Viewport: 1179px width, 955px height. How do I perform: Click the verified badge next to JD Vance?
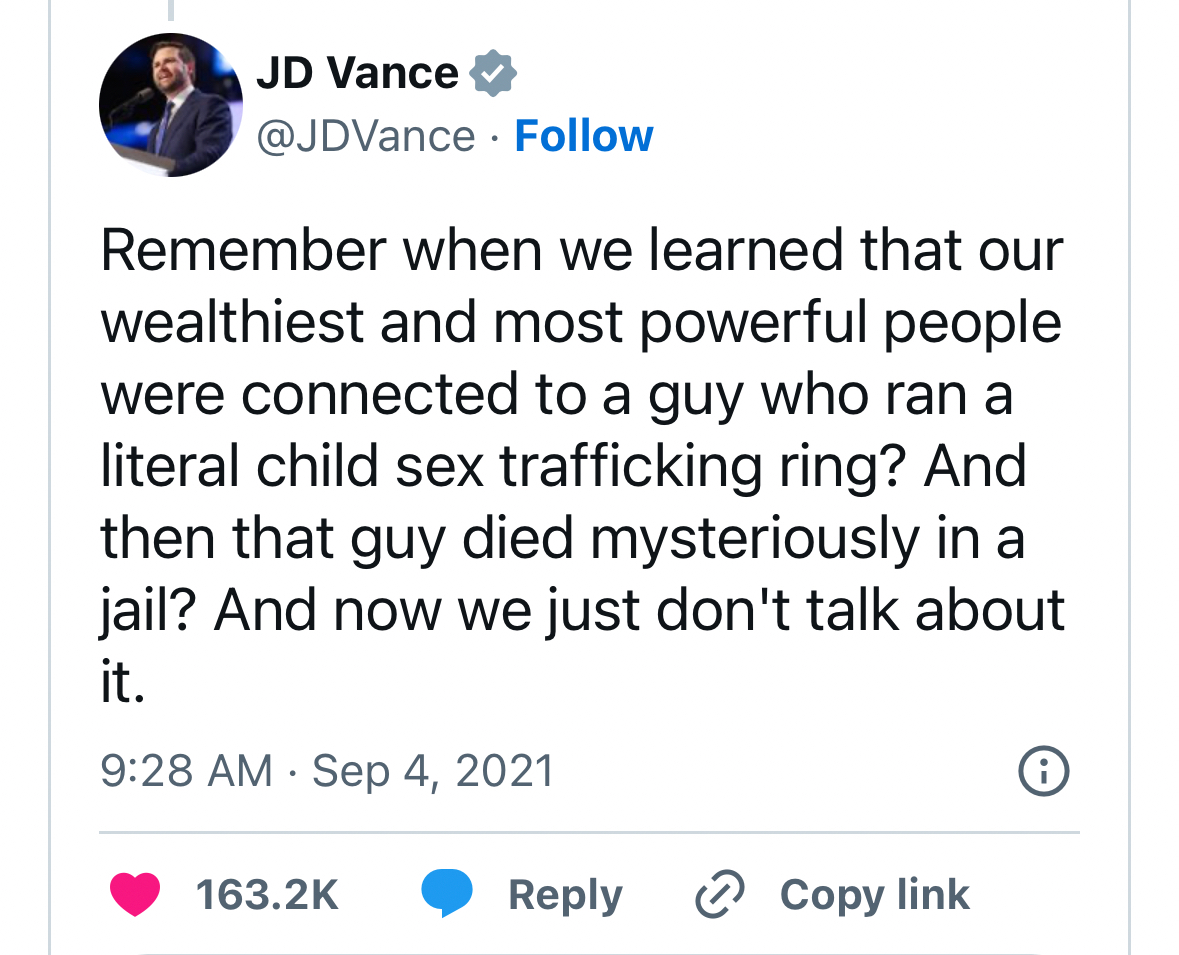tap(493, 73)
